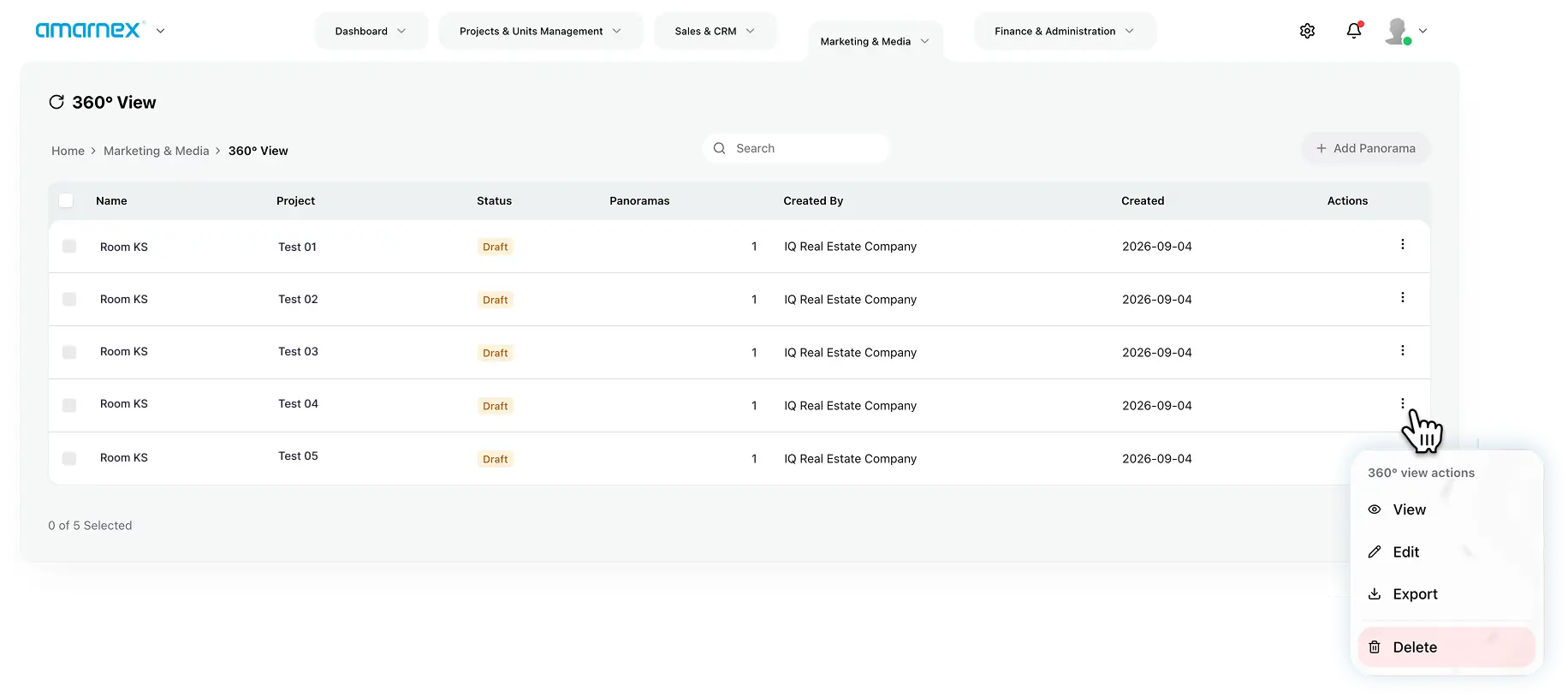The height and width of the screenshot is (697, 1568).
Task: Click the Add Panorama button
Action: pyautogui.click(x=1366, y=148)
